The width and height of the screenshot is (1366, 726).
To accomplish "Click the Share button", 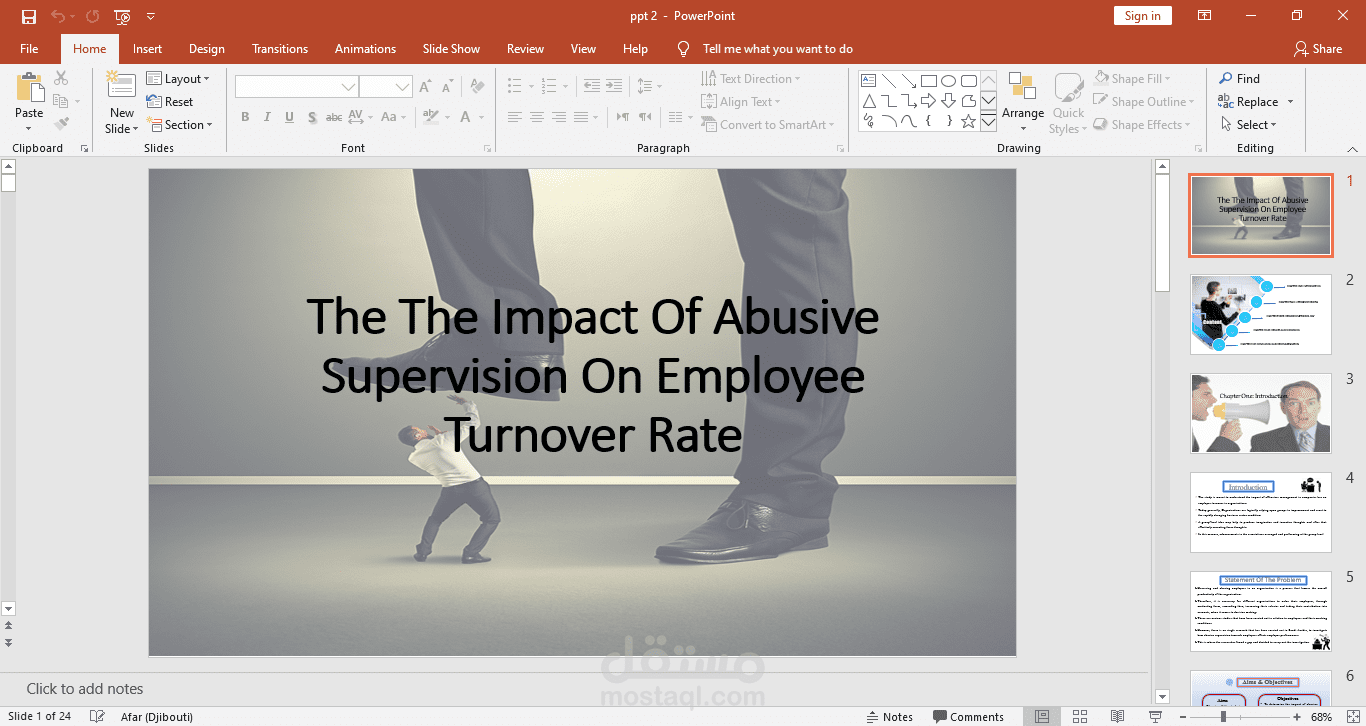I will coord(1318,49).
